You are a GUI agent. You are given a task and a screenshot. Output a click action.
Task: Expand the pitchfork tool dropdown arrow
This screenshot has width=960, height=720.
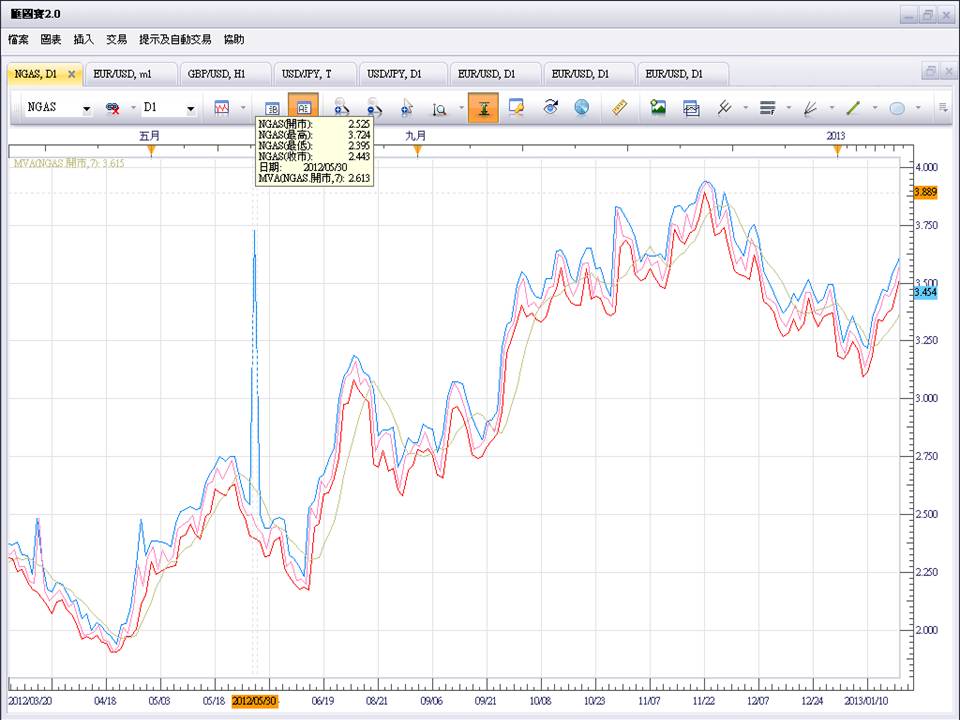(746, 108)
